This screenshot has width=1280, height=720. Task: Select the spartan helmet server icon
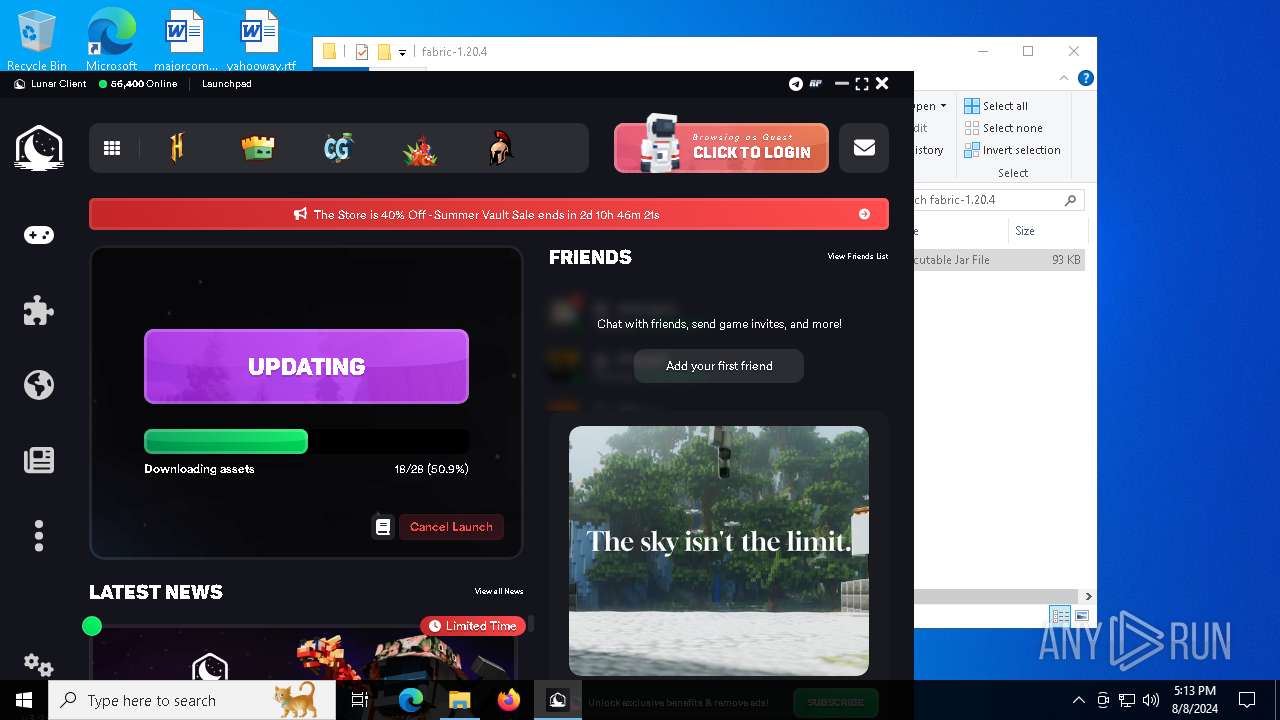pyautogui.click(x=501, y=149)
